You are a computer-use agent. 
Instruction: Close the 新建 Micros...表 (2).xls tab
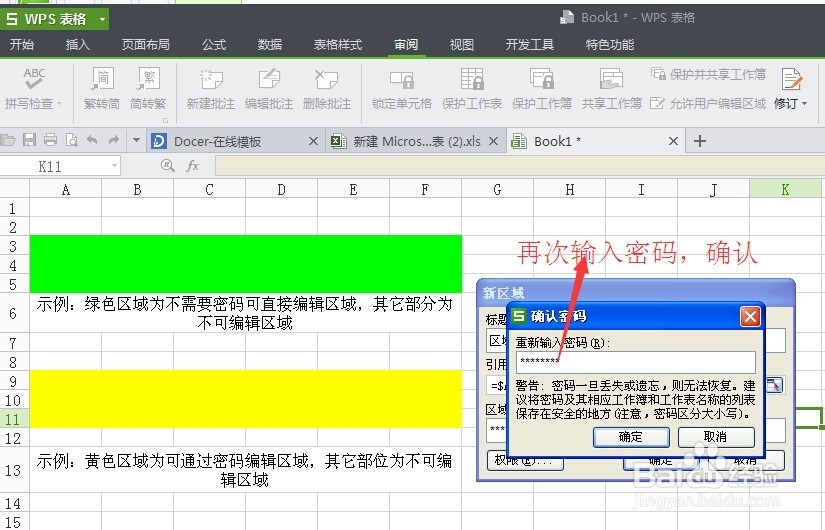[493, 141]
